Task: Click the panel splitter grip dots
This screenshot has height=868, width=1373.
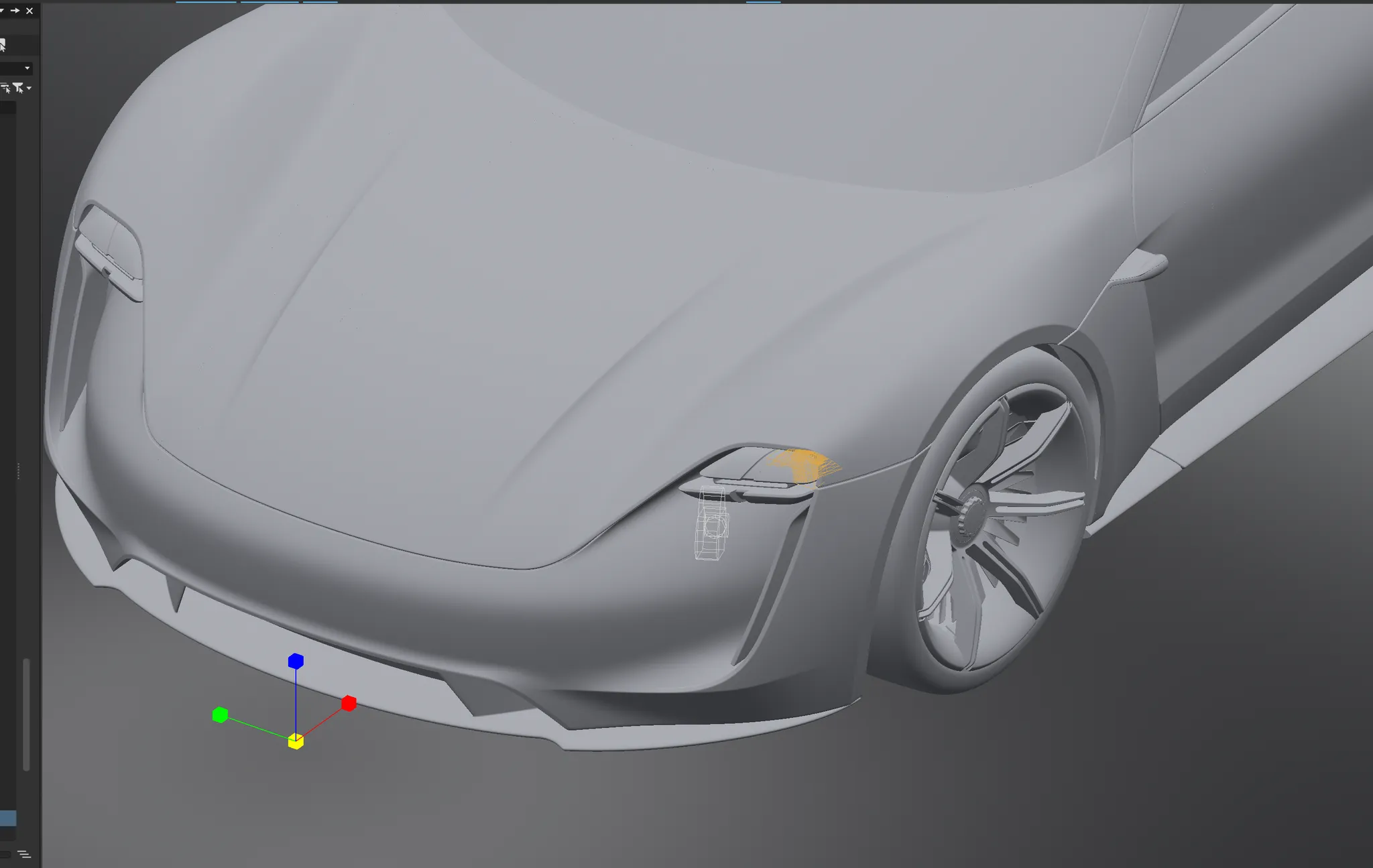Action: click(19, 471)
